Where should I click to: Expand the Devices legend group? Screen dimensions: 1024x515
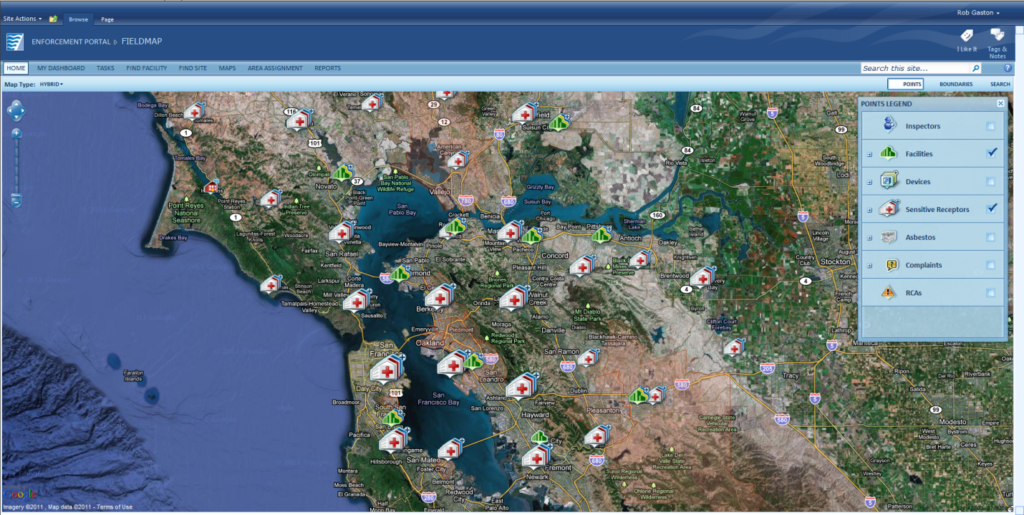[869, 182]
